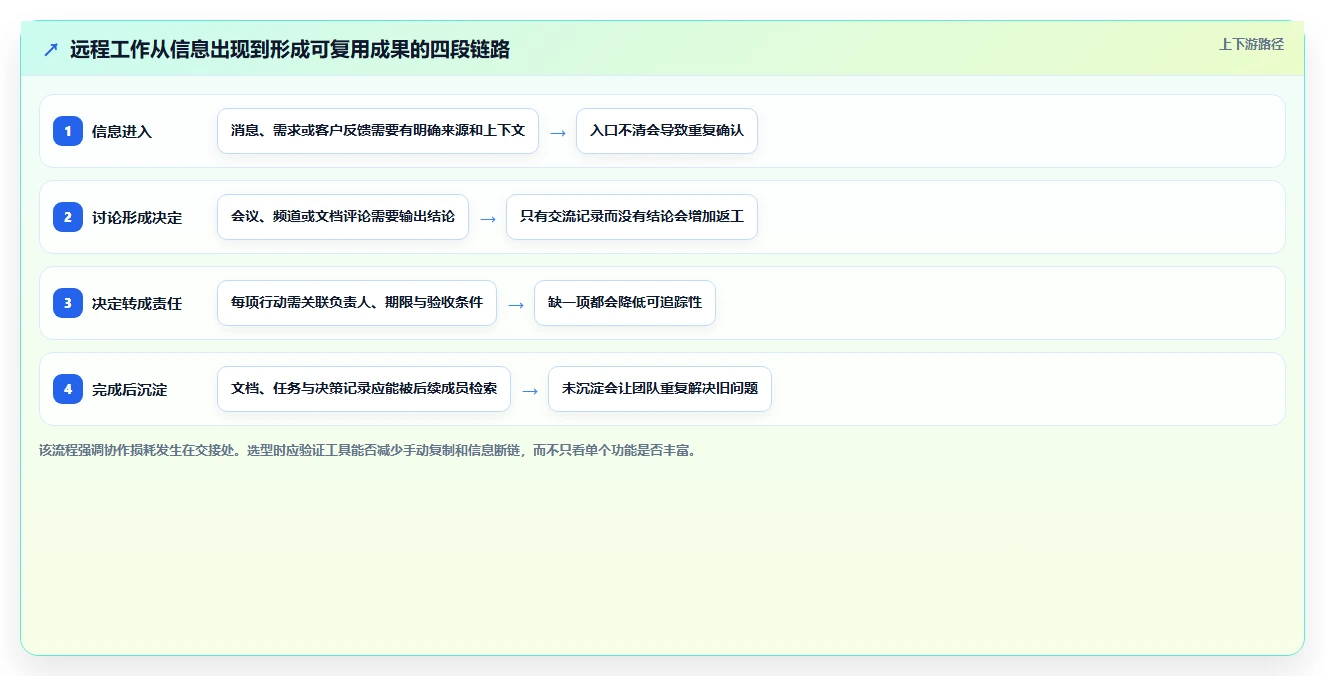
Task: Click the arrow before 只有交流记录 box
Action: pos(488,218)
